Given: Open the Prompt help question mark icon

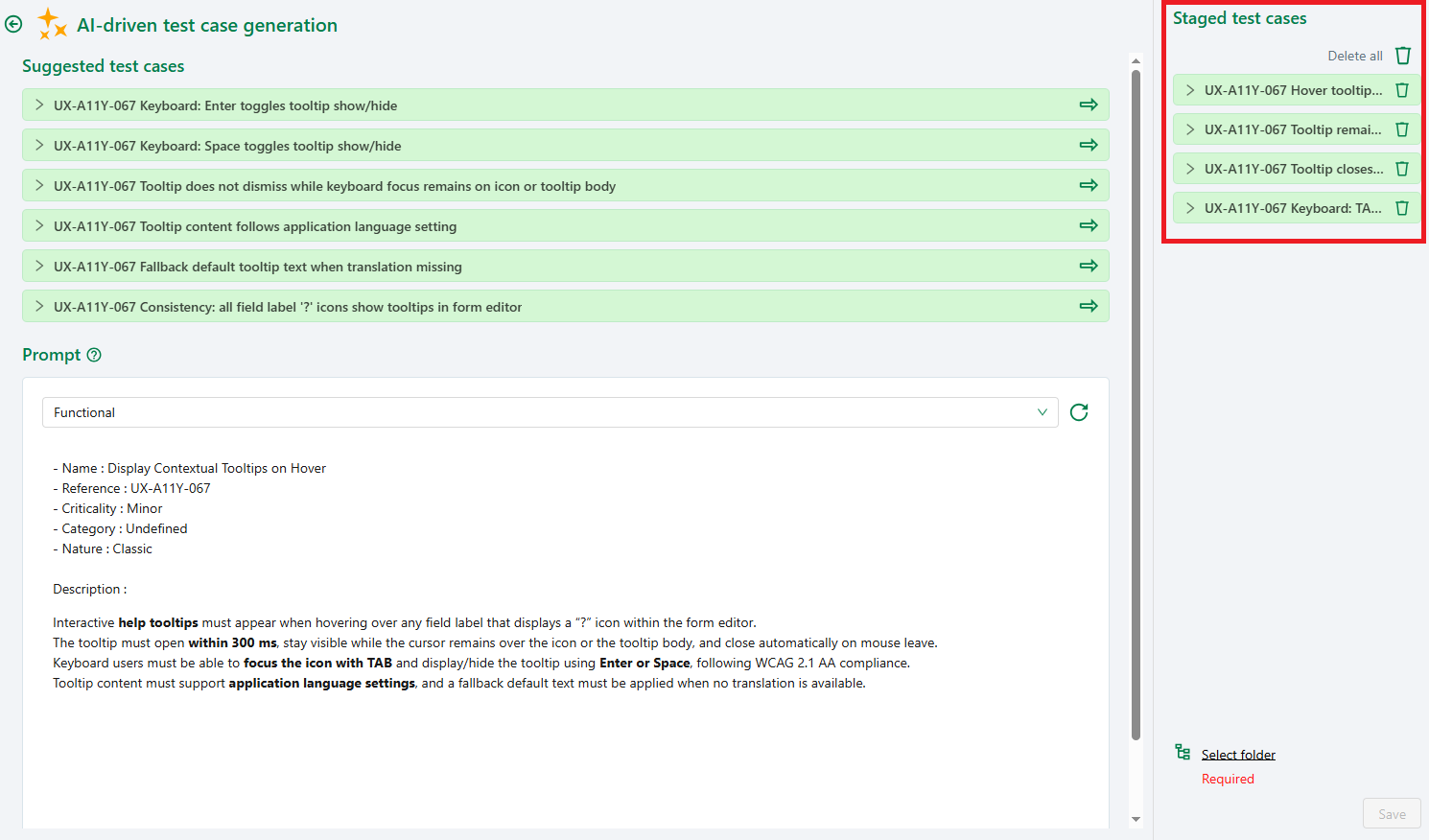Looking at the screenshot, I should click(x=94, y=355).
